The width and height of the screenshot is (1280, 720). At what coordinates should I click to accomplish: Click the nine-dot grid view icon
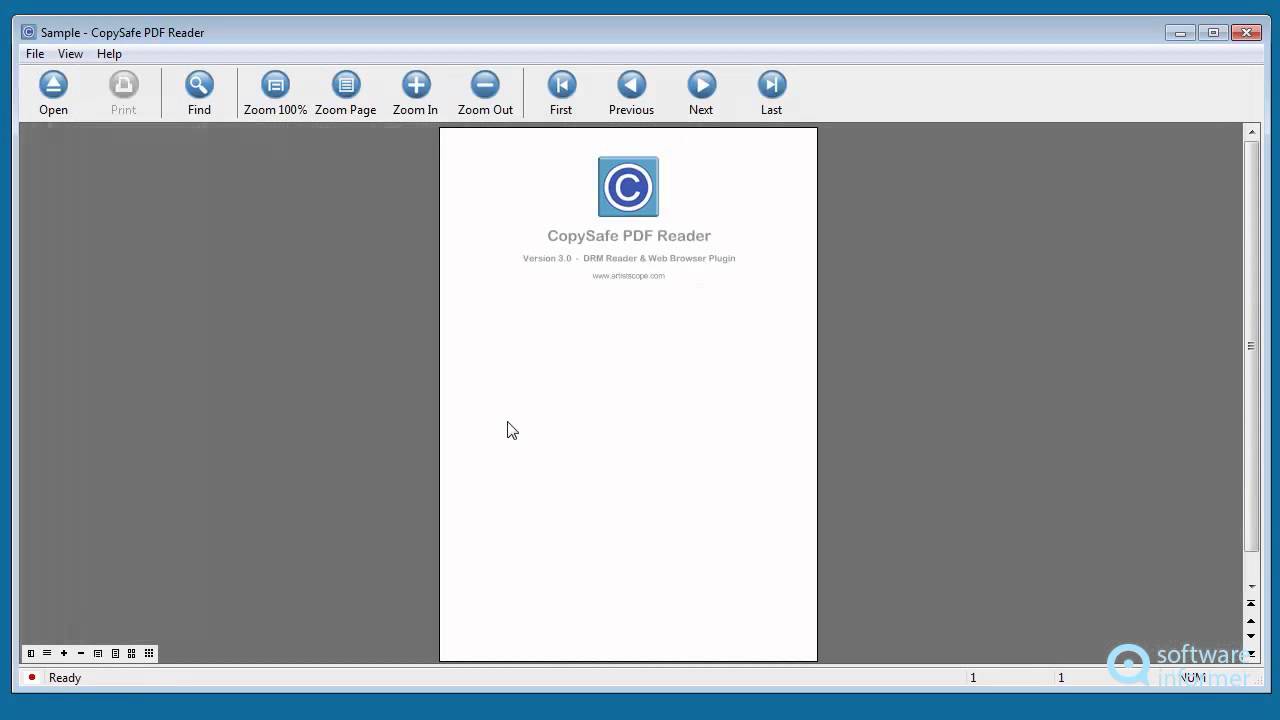149,653
